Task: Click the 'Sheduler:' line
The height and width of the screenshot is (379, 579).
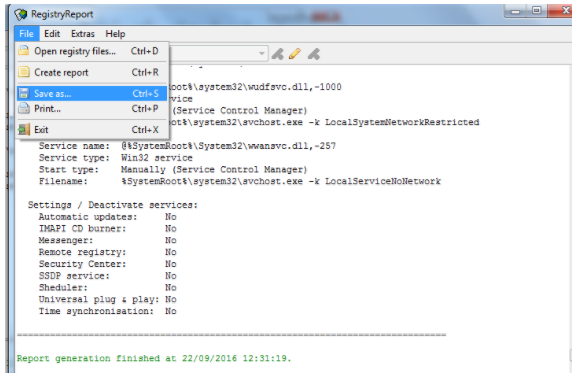Action: click(107, 288)
